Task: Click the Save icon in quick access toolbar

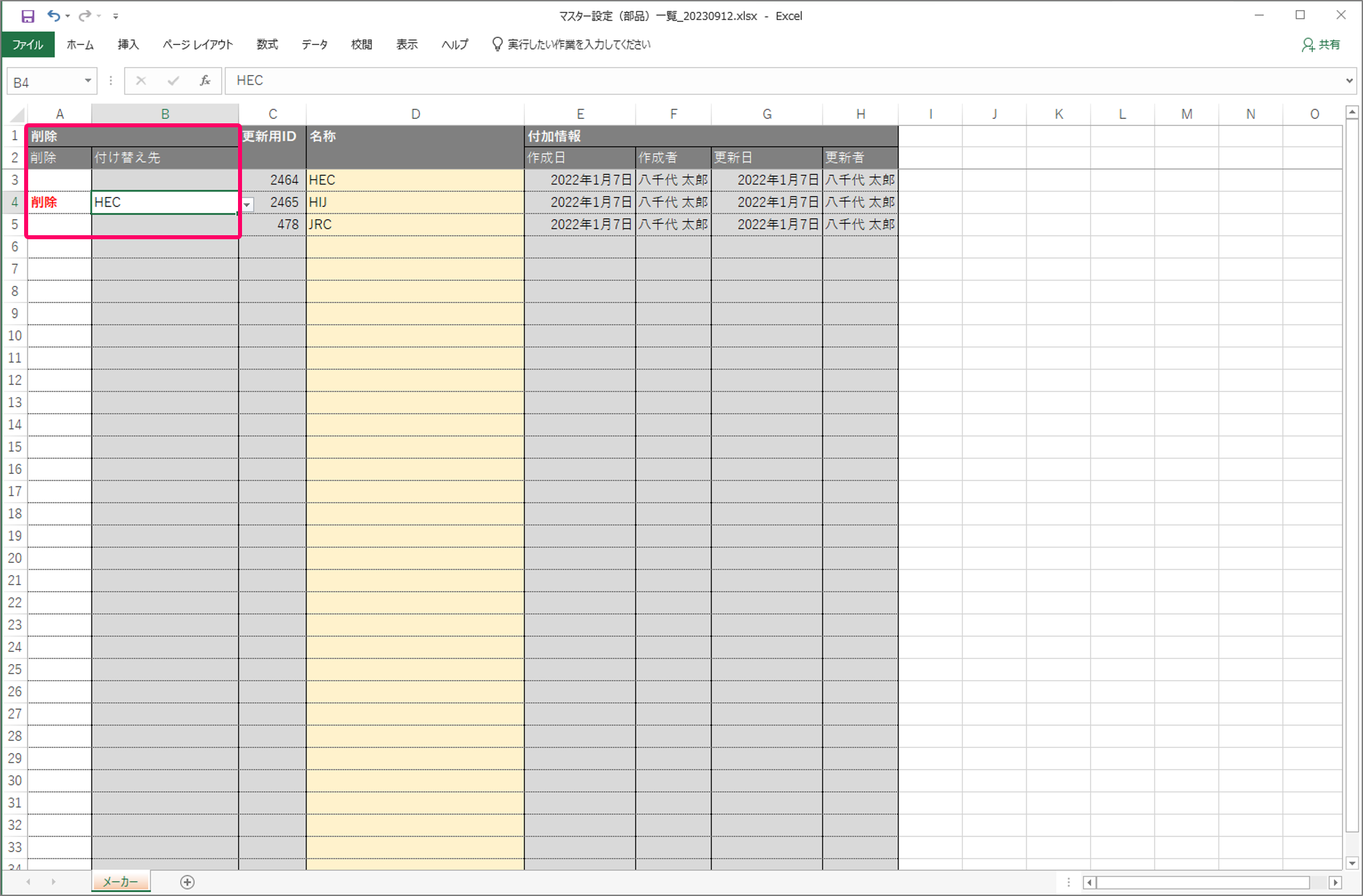Action: pyautogui.click(x=27, y=15)
